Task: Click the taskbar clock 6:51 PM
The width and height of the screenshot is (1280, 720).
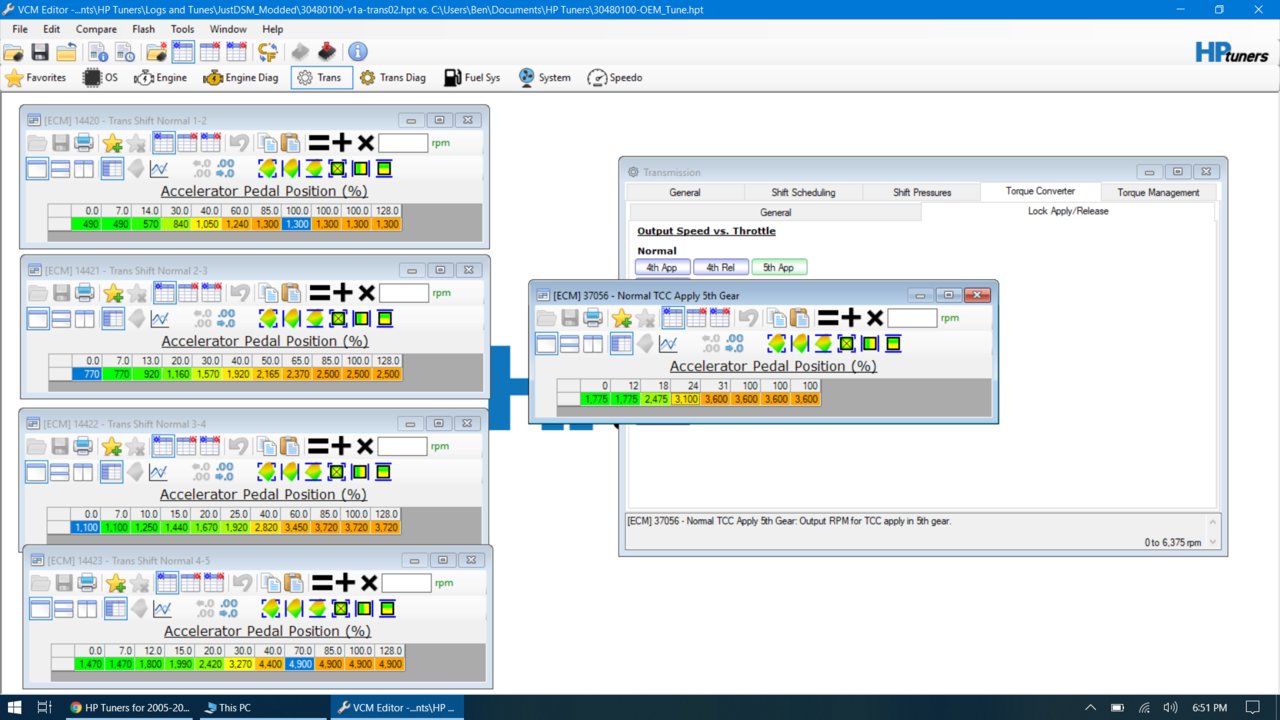Action: click(1209, 707)
